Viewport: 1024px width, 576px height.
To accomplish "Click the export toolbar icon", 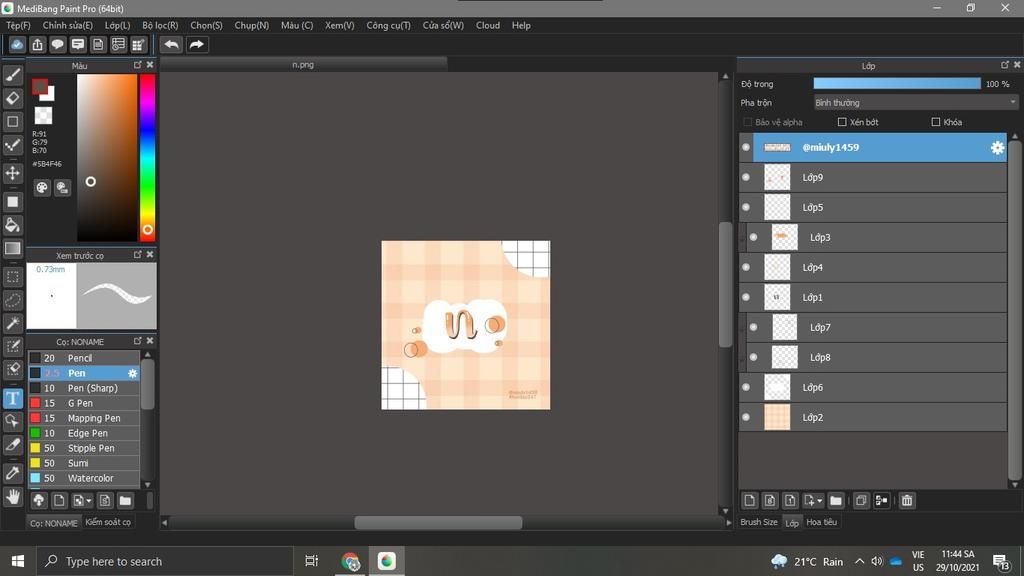I will tap(37, 44).
